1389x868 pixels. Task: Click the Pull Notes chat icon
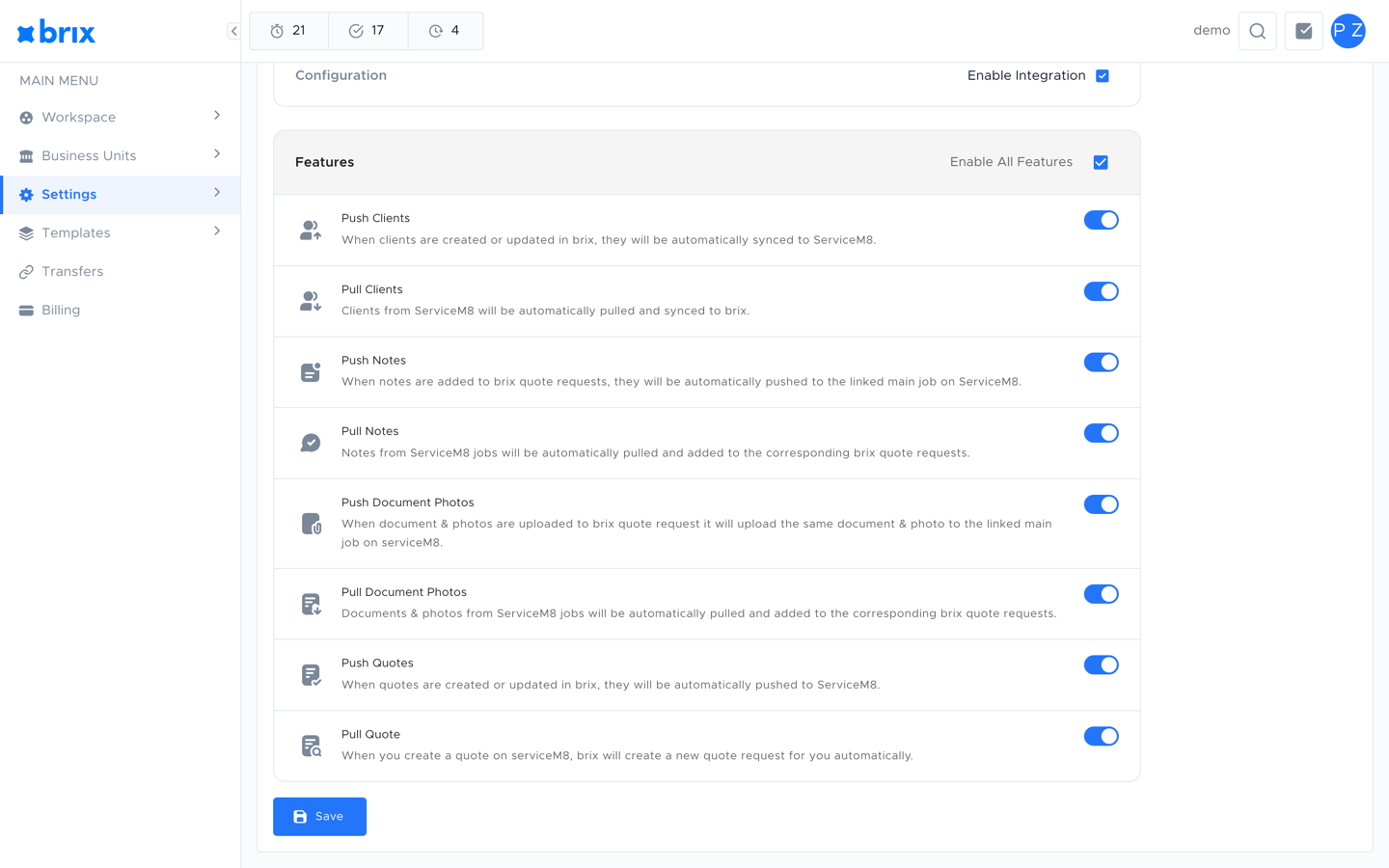click(311, 443)
